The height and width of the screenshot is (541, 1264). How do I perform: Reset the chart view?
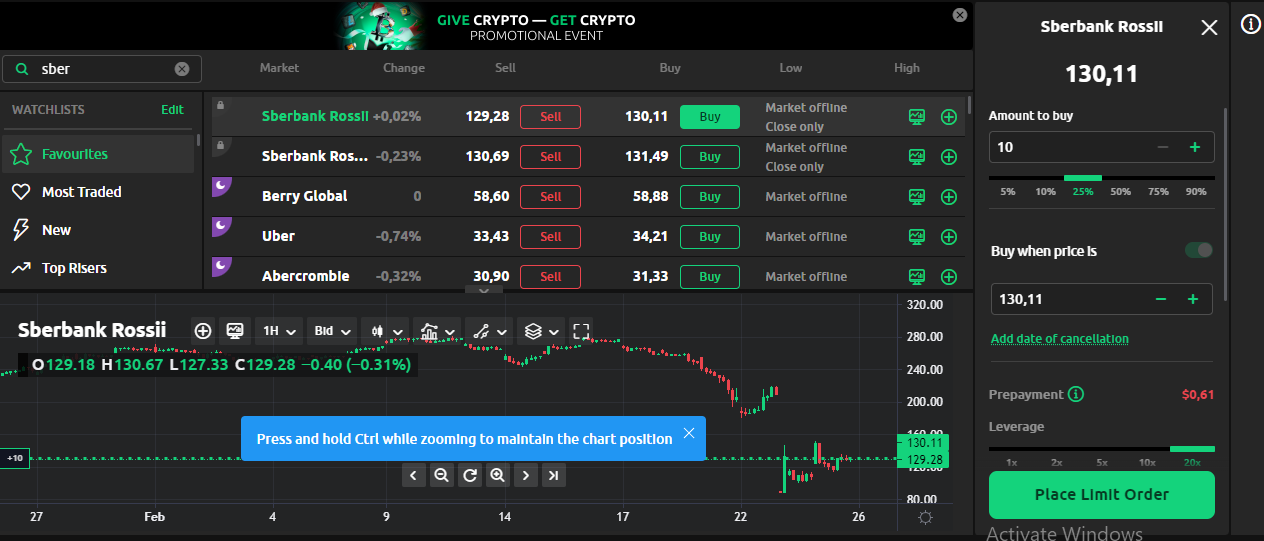click(x=469, y=475)
